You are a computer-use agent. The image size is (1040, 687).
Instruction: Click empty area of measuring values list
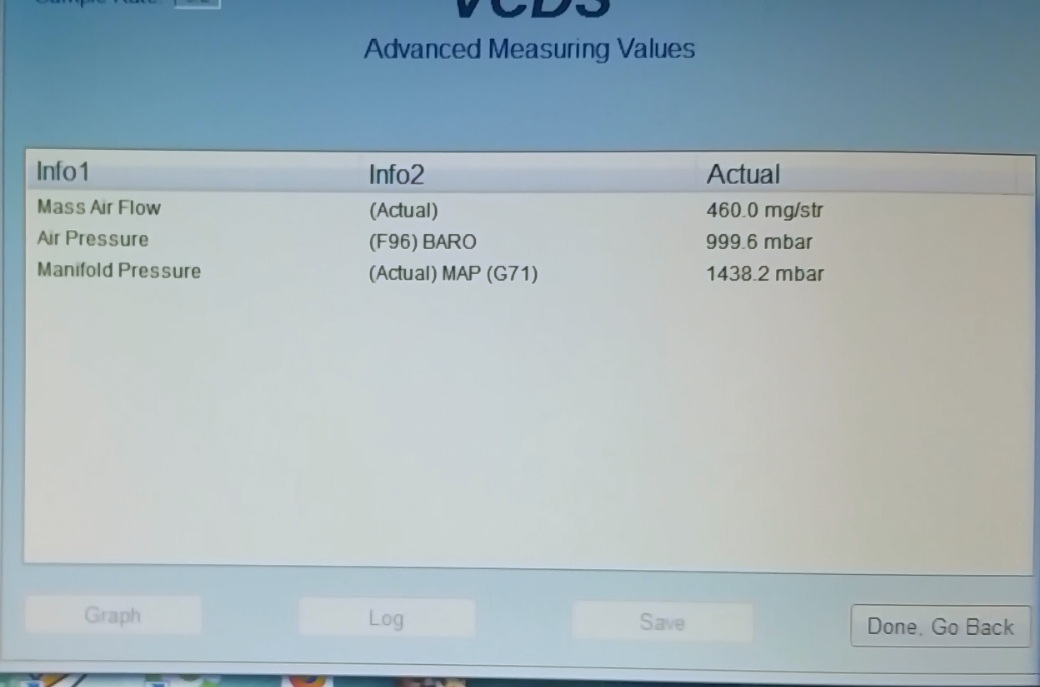click(x=529, y=424)
